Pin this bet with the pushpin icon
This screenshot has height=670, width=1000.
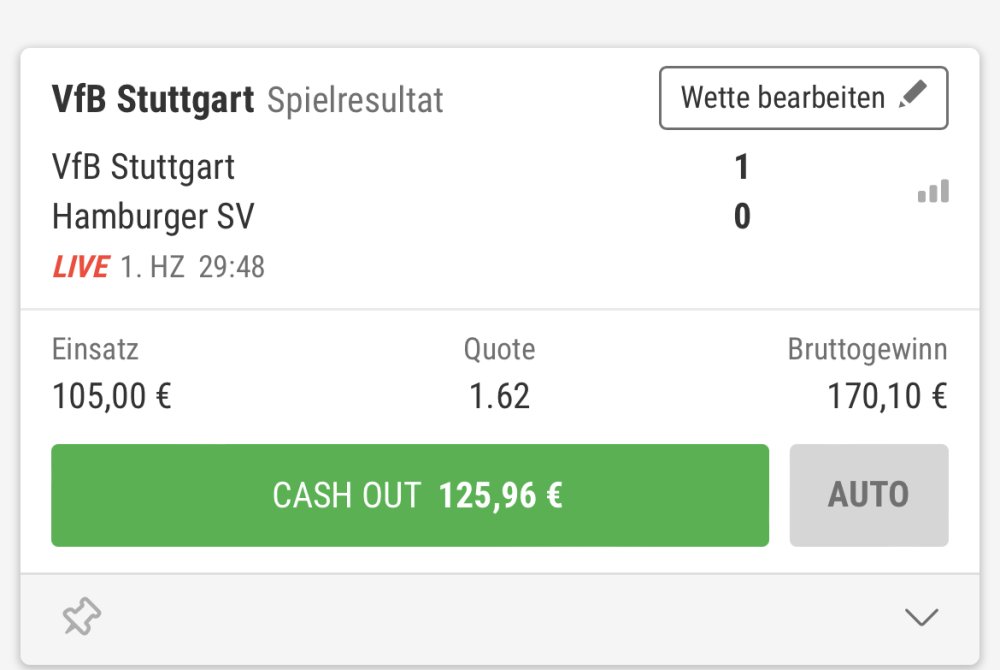[x=82, y=617]
